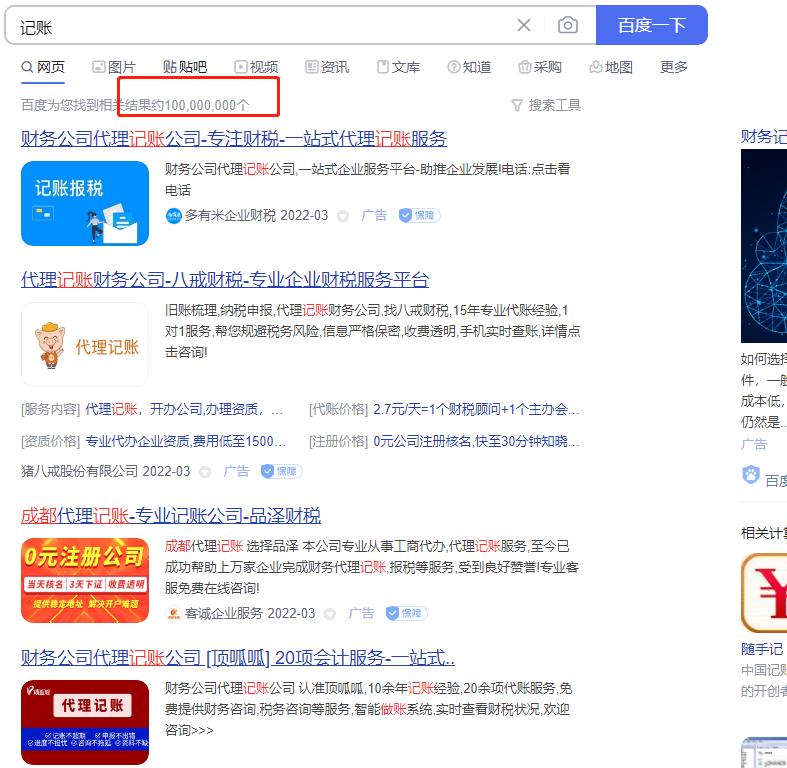Open 搜索工具 filter options
The width and height of the screenshot is (787, 768).
(x=546, y=105)
